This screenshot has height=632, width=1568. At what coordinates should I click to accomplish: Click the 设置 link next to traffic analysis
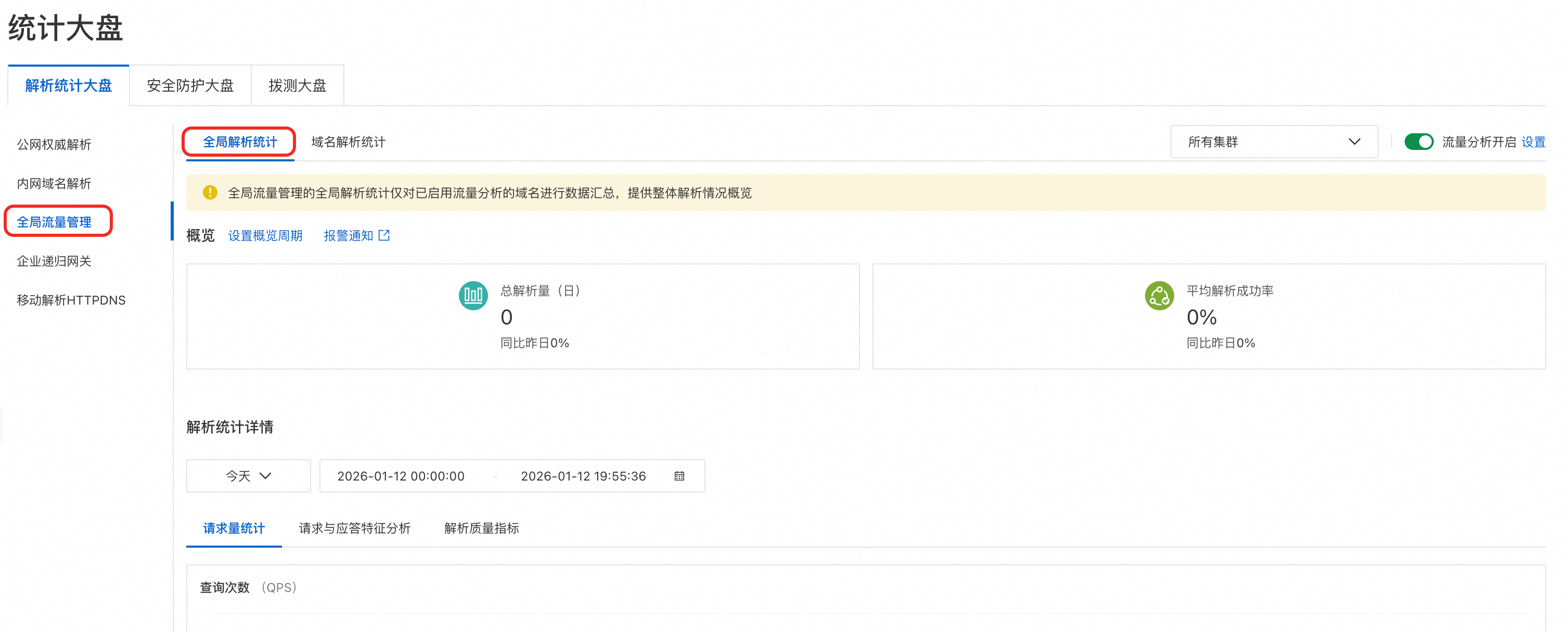pyautogui.click(x=1533, y=142)
